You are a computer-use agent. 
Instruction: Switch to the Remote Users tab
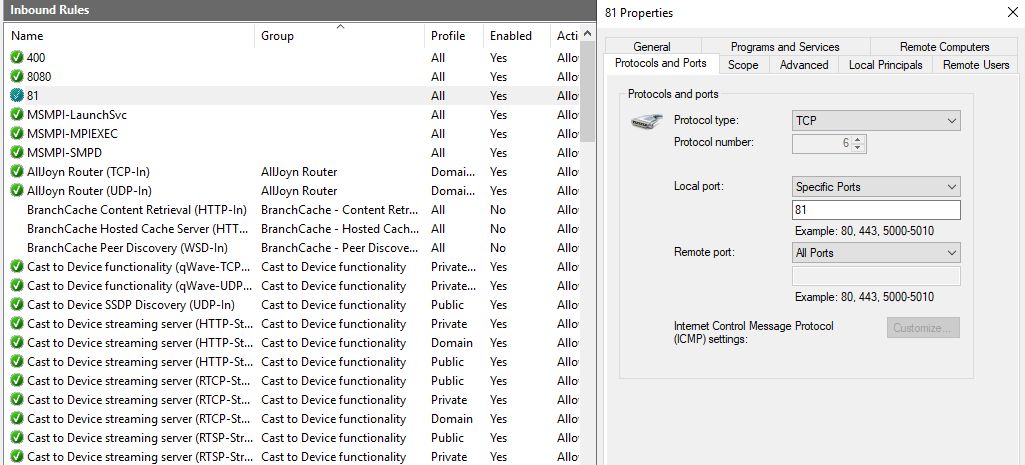tap(976, 65)
